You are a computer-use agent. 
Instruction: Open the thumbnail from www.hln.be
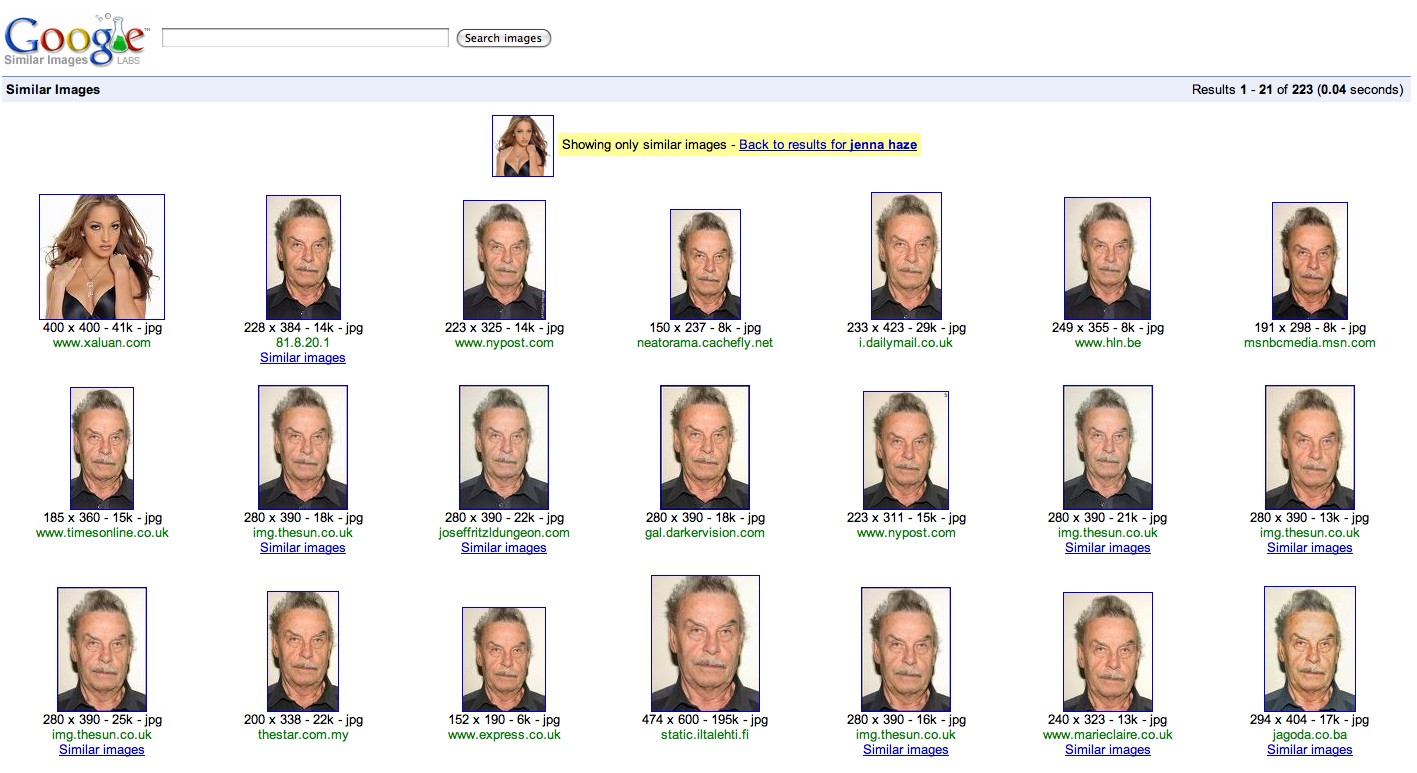pyautogui.click(x=1107, y=258)
